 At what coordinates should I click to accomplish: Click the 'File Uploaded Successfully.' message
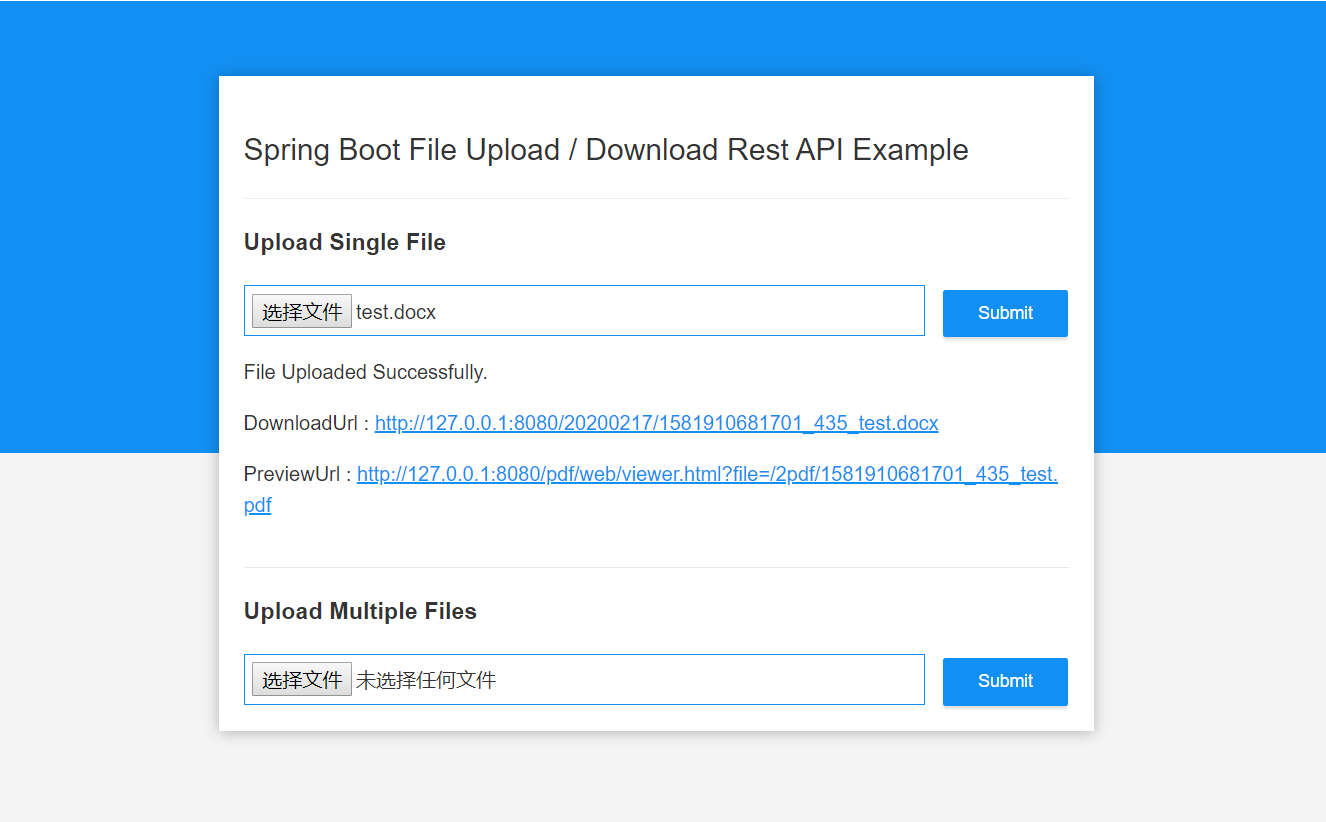pyautogui.click(x=366, y=372)
